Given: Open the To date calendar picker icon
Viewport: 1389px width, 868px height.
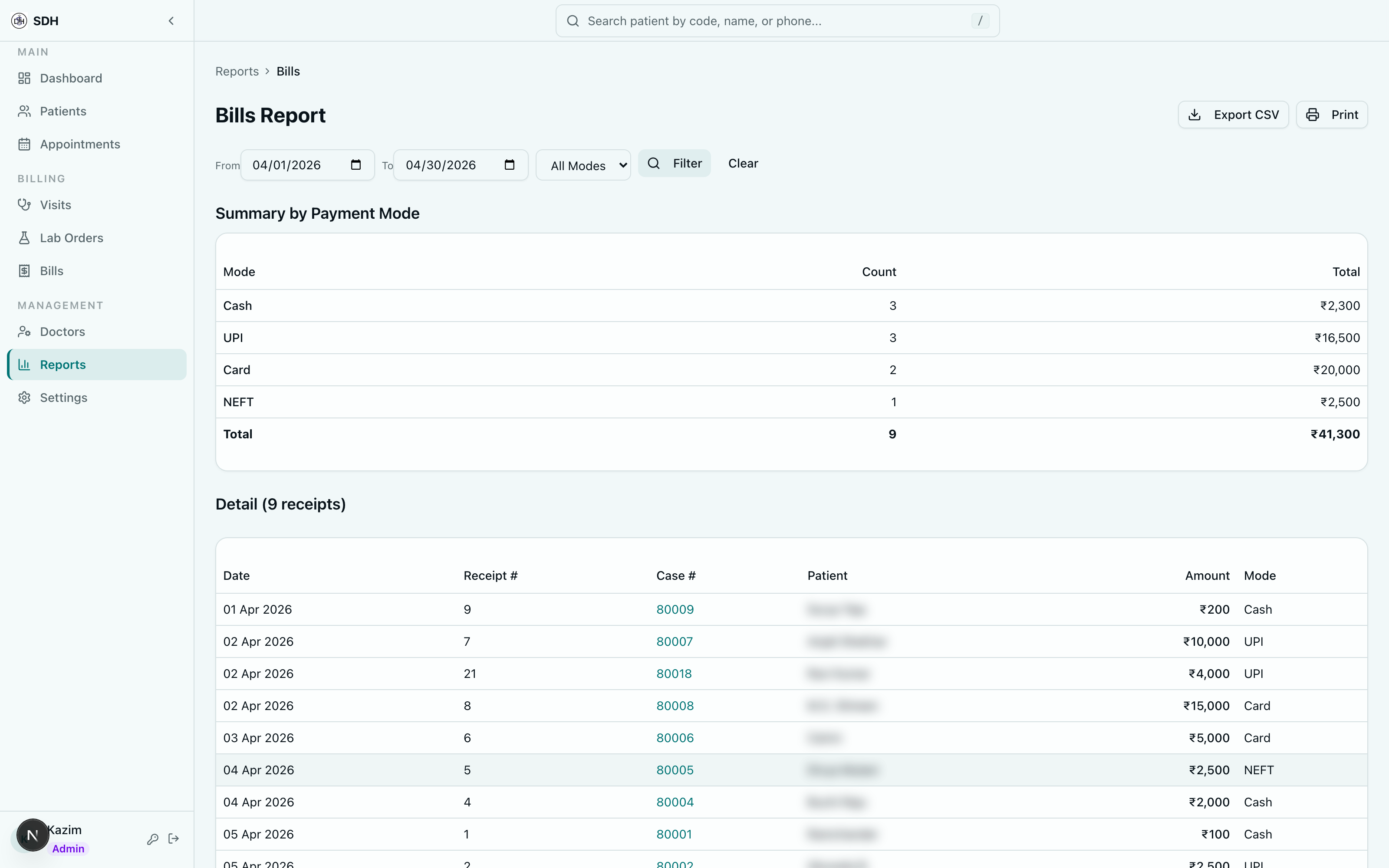Looking at the screenshot, I should [x=509, y=165].
